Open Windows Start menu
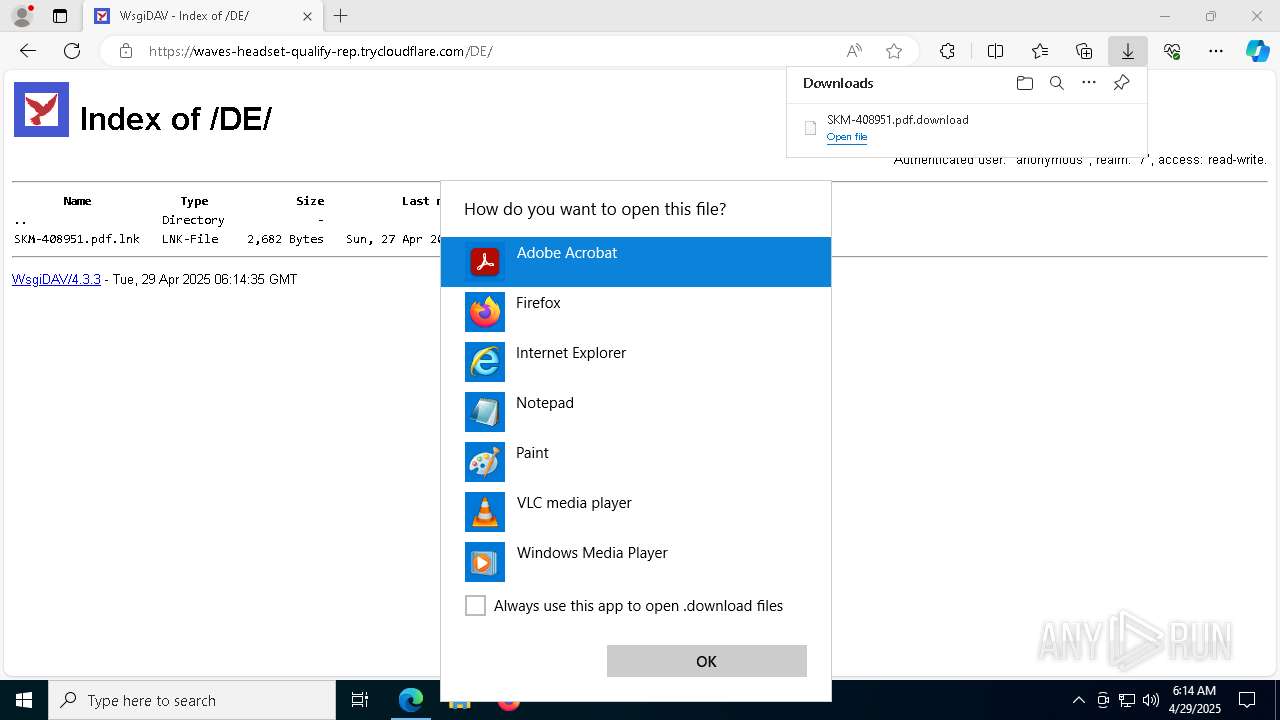This screenshot has width=1280, height=720. pos(24,700)
